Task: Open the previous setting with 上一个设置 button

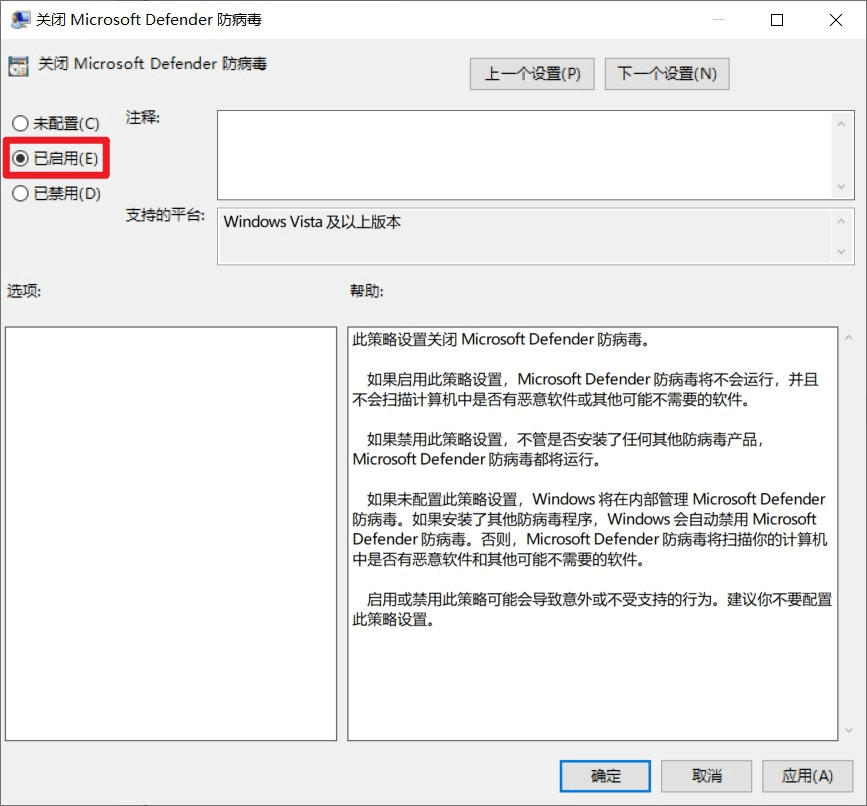Action: (531, 73)
